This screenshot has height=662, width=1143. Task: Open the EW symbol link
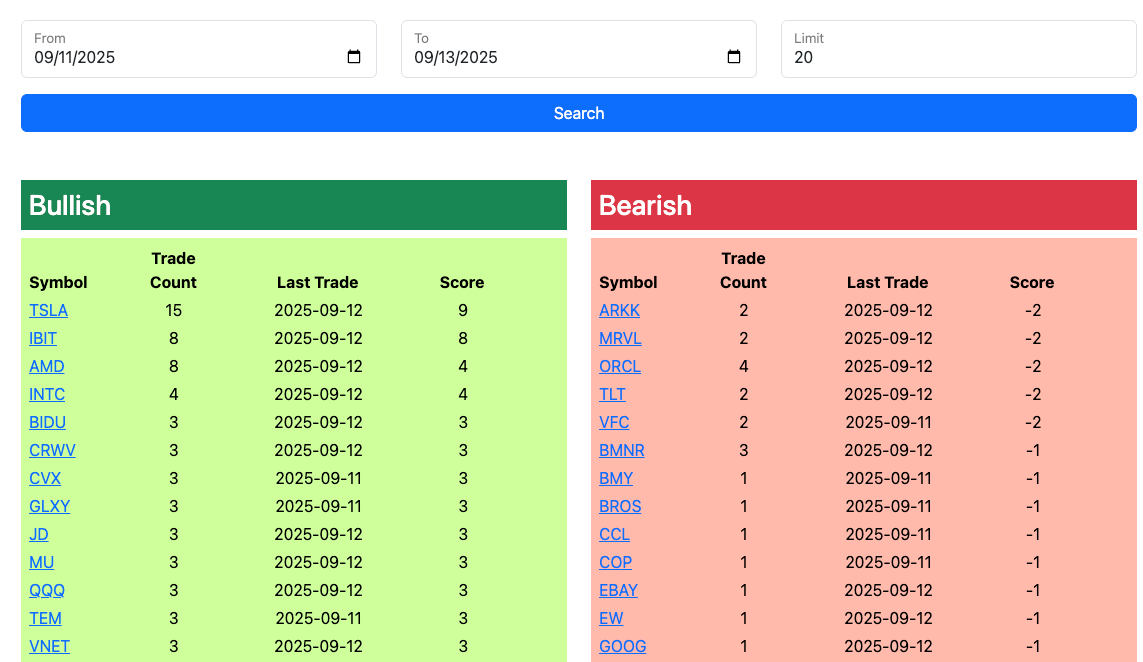click(x=611, y=619)
